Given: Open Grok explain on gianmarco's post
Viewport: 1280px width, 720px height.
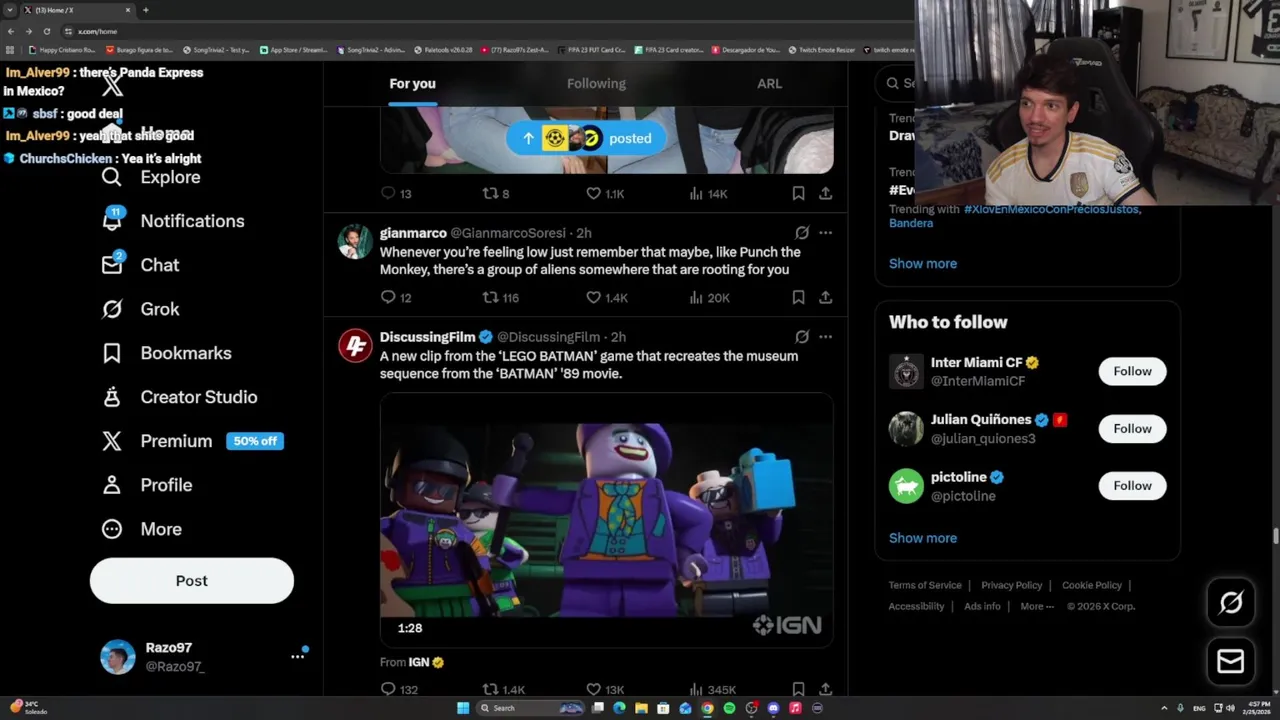Looking at the screenshot, I should pos(802,232).
